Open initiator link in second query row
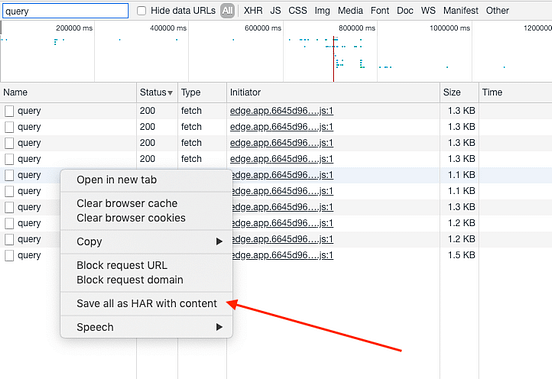This screenshot has height=379, width=552. click(282, 127)
